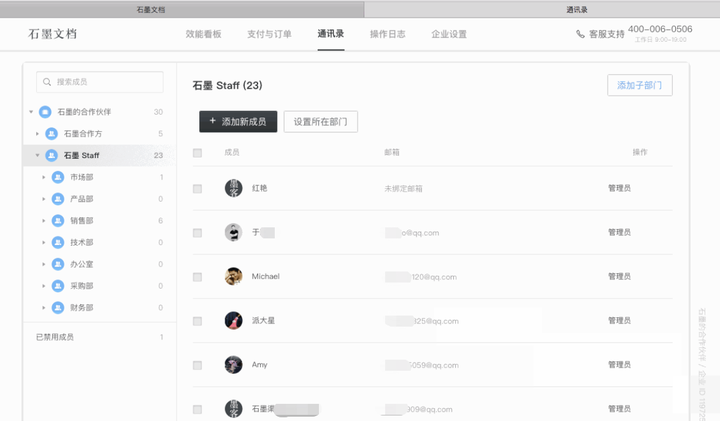Select the 销售部 tree row label
The width and height of the screenshot is (720, 421).
coord(81,221)
